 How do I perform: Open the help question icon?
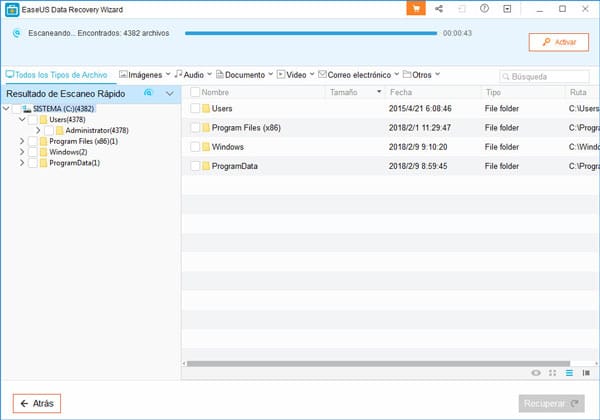484,8
